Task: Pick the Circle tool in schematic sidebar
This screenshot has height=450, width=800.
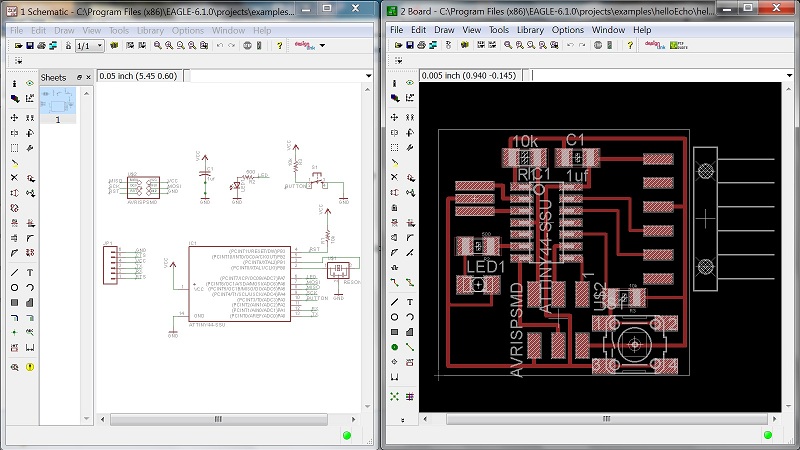Action: tap(15, 288)
